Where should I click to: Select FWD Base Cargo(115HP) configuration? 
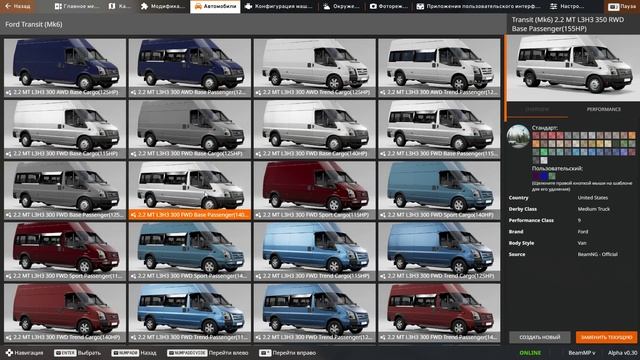coord(65,129)
